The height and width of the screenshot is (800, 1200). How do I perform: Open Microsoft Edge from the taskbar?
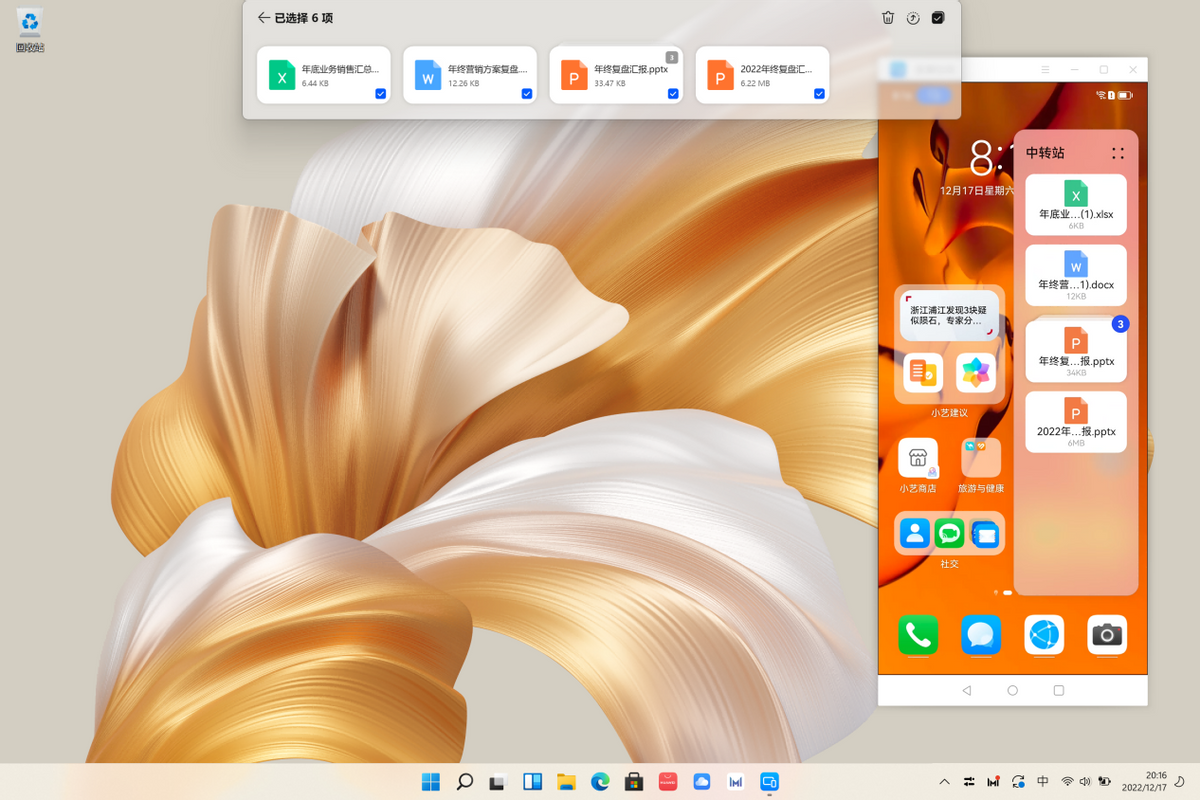tap(600, 781)
